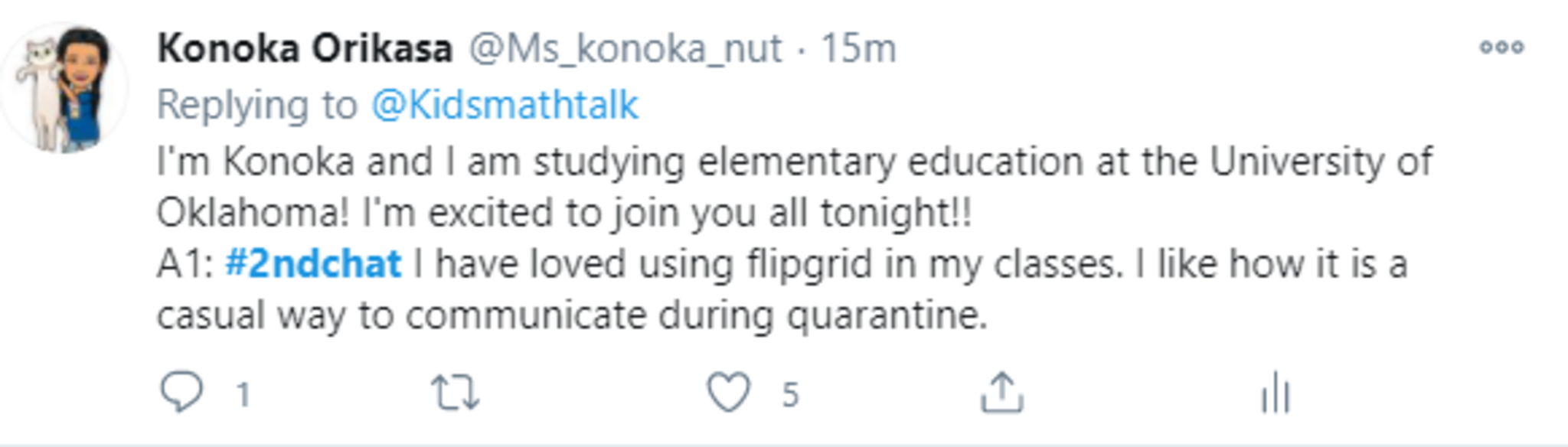Like the tweet with the heart icon
This screenshot has height=447, width=1568.
728,392
